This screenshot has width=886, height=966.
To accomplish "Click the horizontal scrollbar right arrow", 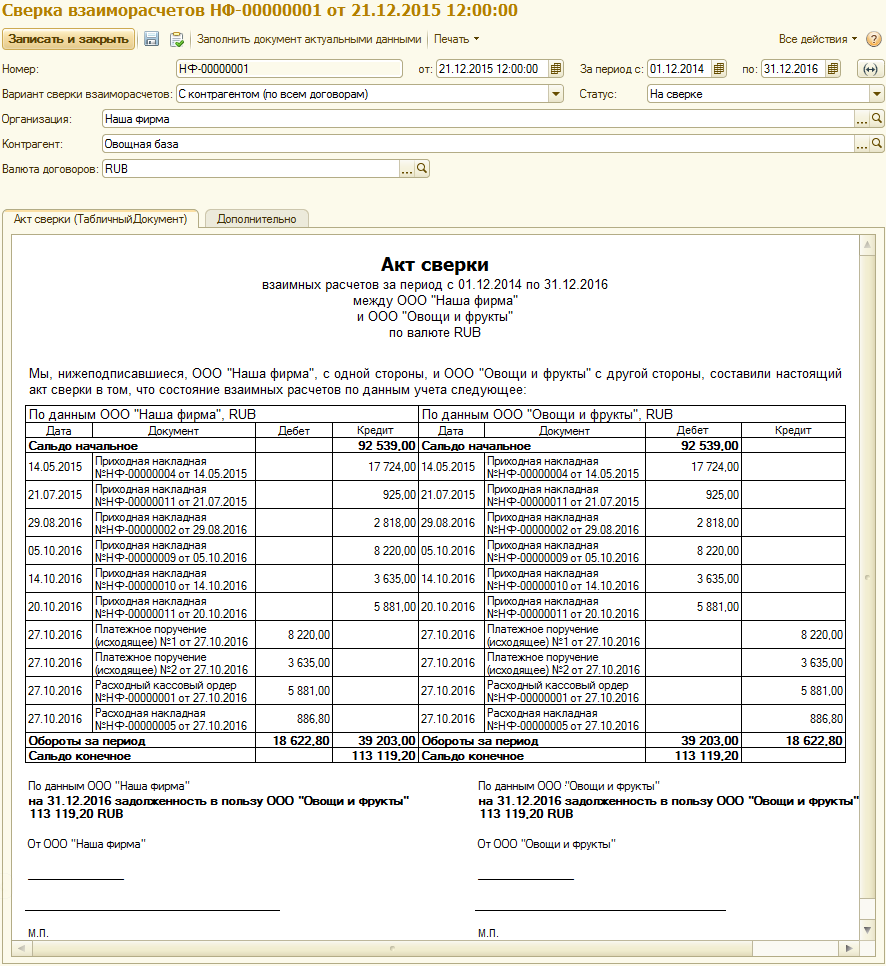I will click(x=850, y=948).
